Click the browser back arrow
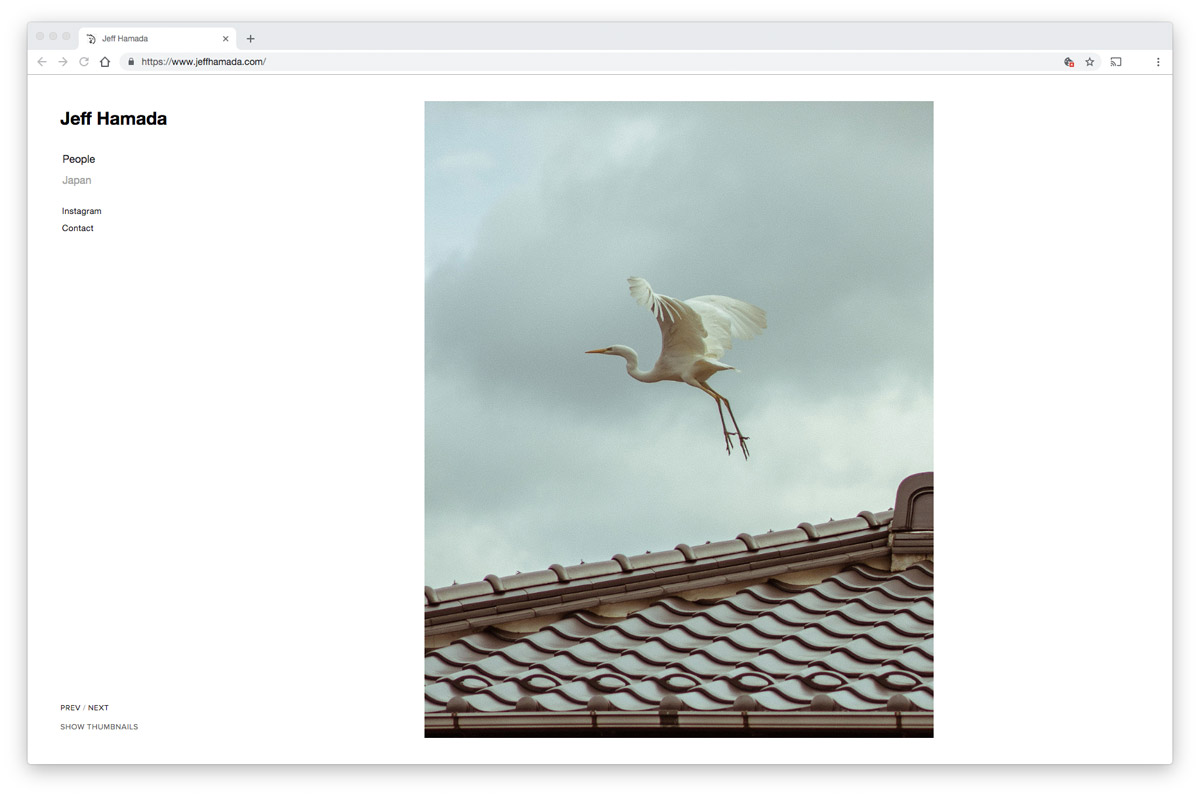The width and height of the screenshot is (1200, 797). (42, 62)
